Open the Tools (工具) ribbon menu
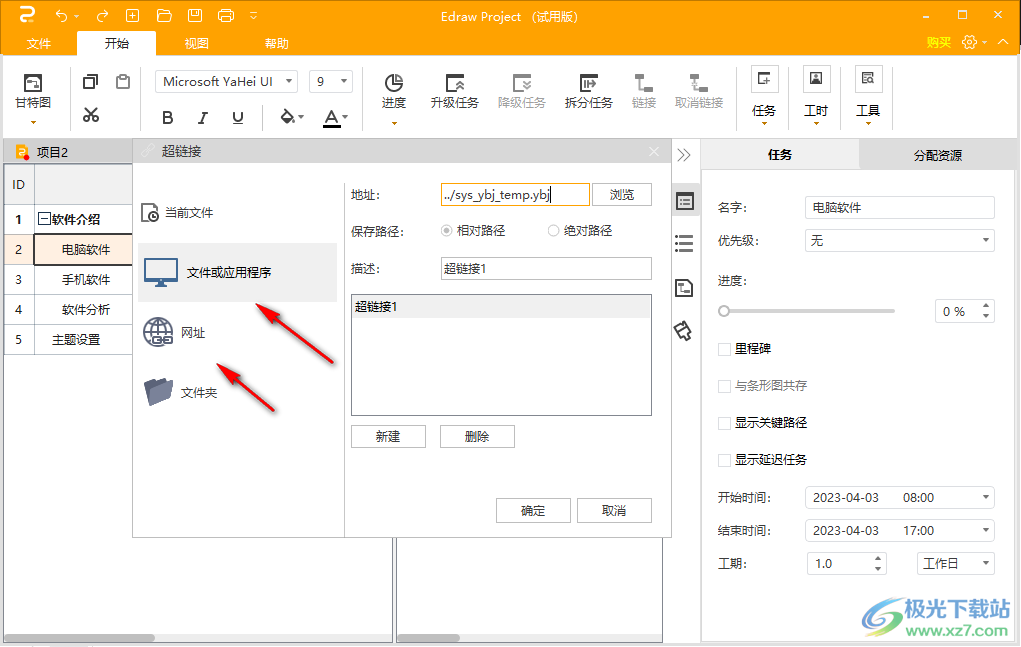 point(868,96)
